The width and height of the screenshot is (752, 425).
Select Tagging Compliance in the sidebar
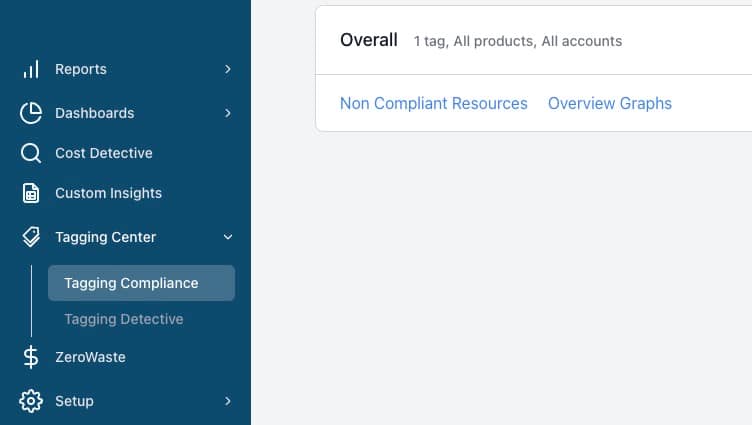click(x=141, y=283)
